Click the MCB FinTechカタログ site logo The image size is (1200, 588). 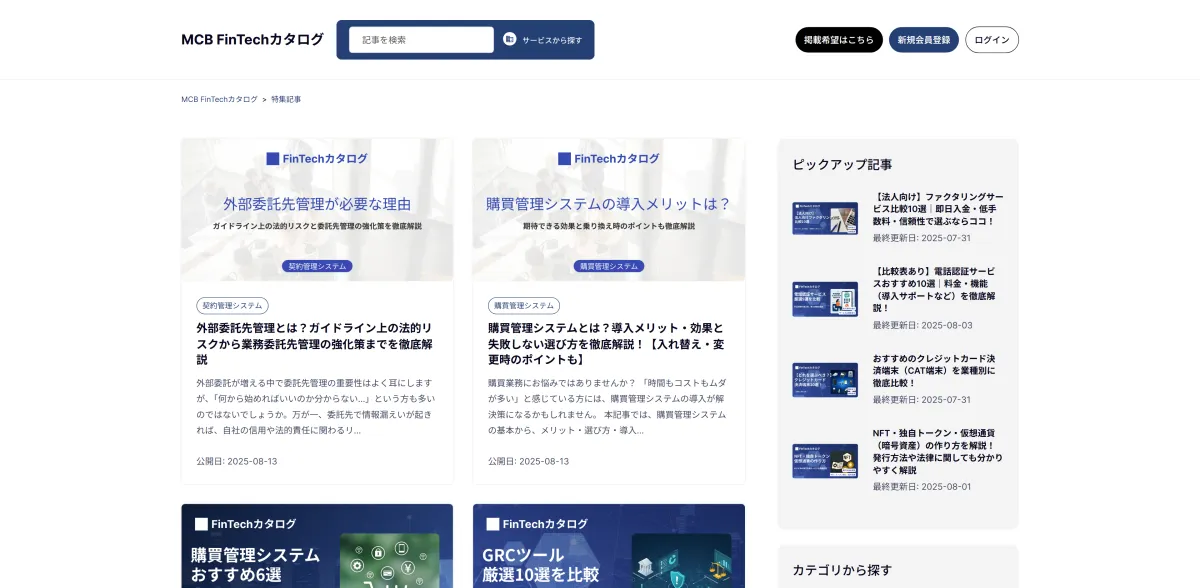point(252,40)
